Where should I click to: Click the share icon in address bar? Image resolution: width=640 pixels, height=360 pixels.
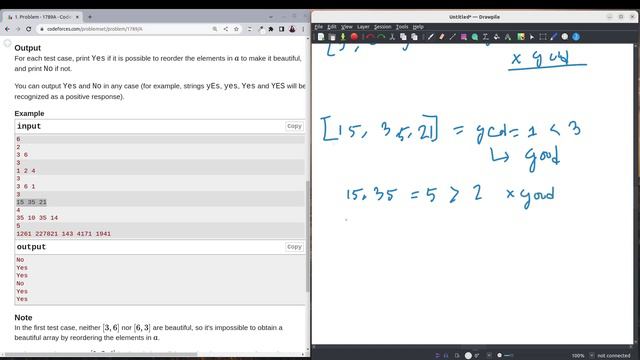226,29
